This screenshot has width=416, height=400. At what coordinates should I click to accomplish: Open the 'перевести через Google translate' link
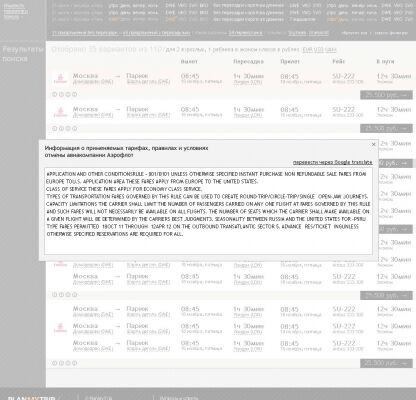point(332,162)
